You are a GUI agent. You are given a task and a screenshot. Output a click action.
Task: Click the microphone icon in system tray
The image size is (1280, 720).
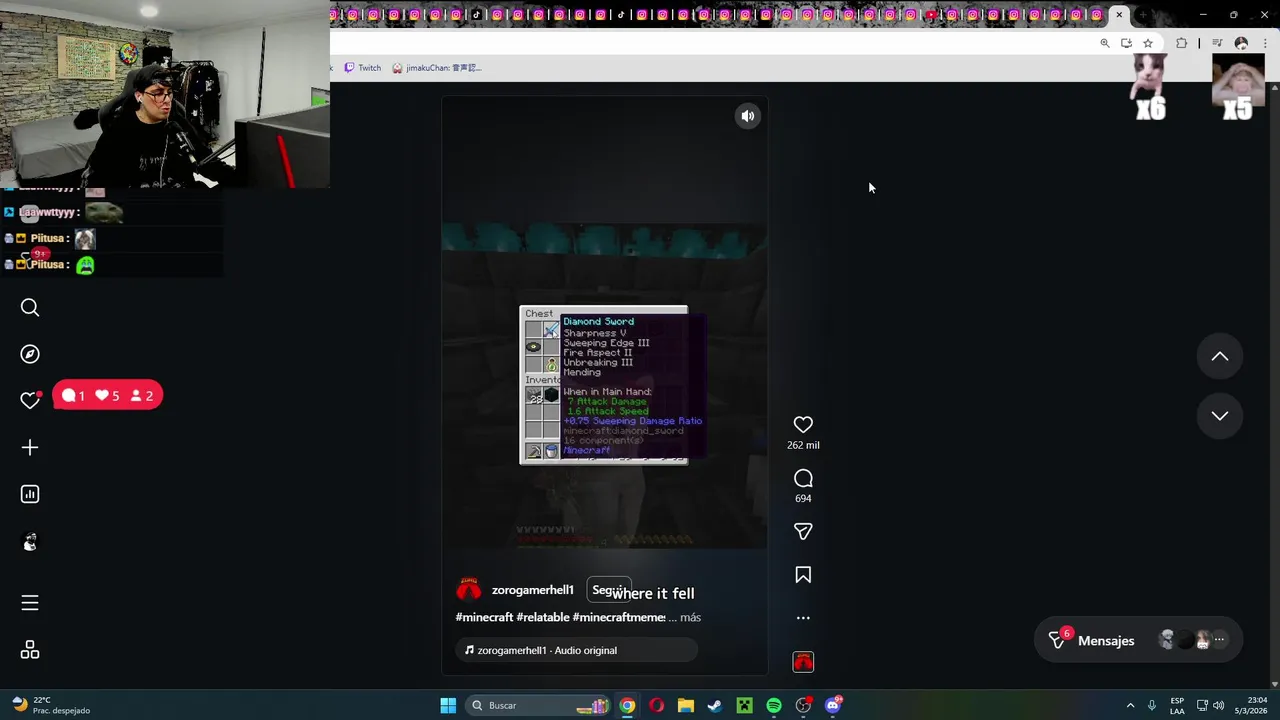pyautogui.click(x=1152, y=705)
